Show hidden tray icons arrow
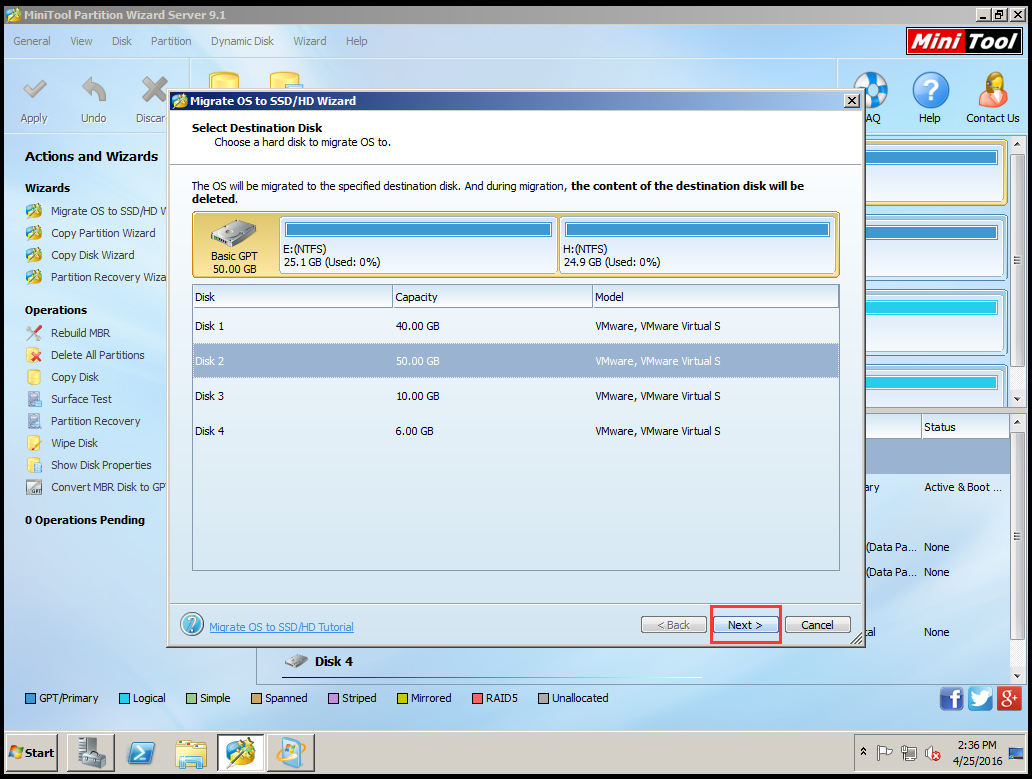Image resolution: width=1032 pixels, height=779 pixels. point(864,751)
